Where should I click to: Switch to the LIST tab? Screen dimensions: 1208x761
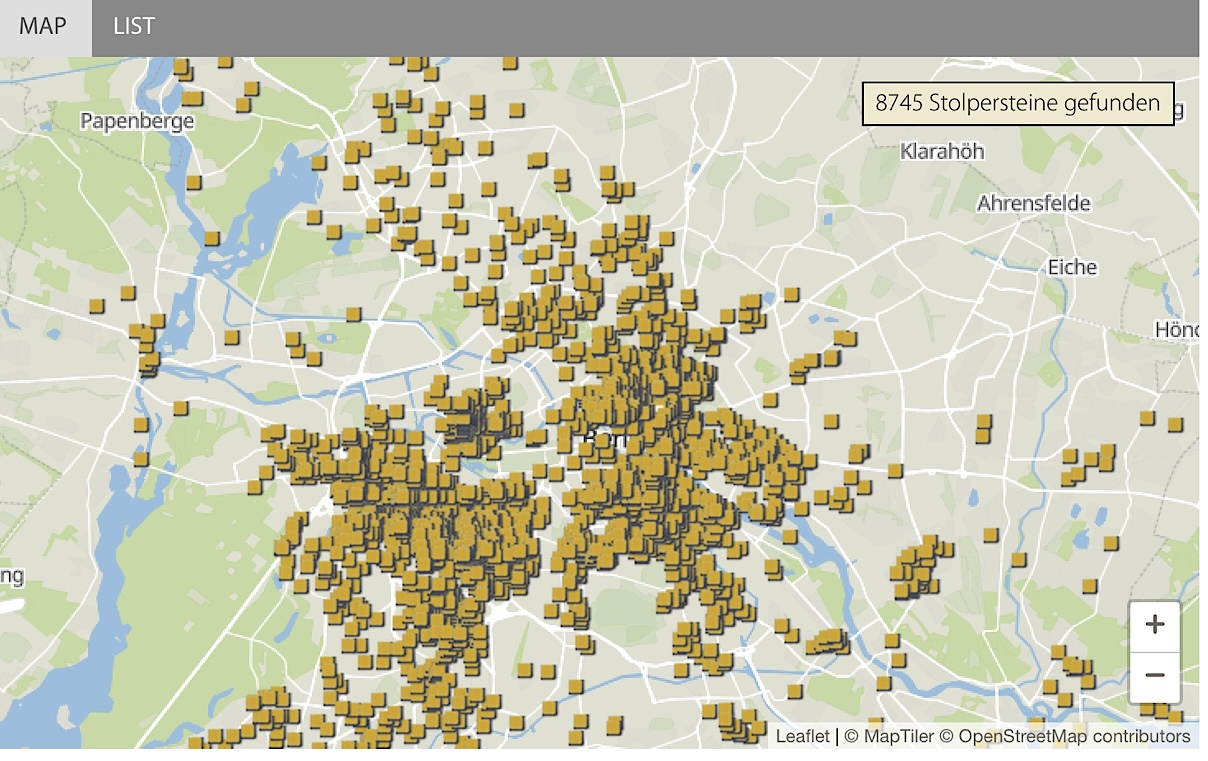[x=134, y=27]
